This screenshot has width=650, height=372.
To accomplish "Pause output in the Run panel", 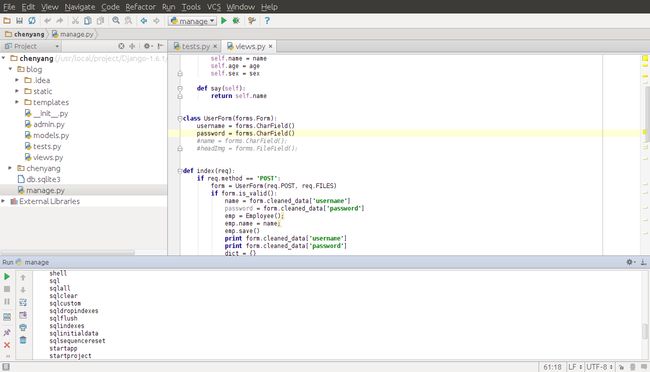I will pos(7,302).
